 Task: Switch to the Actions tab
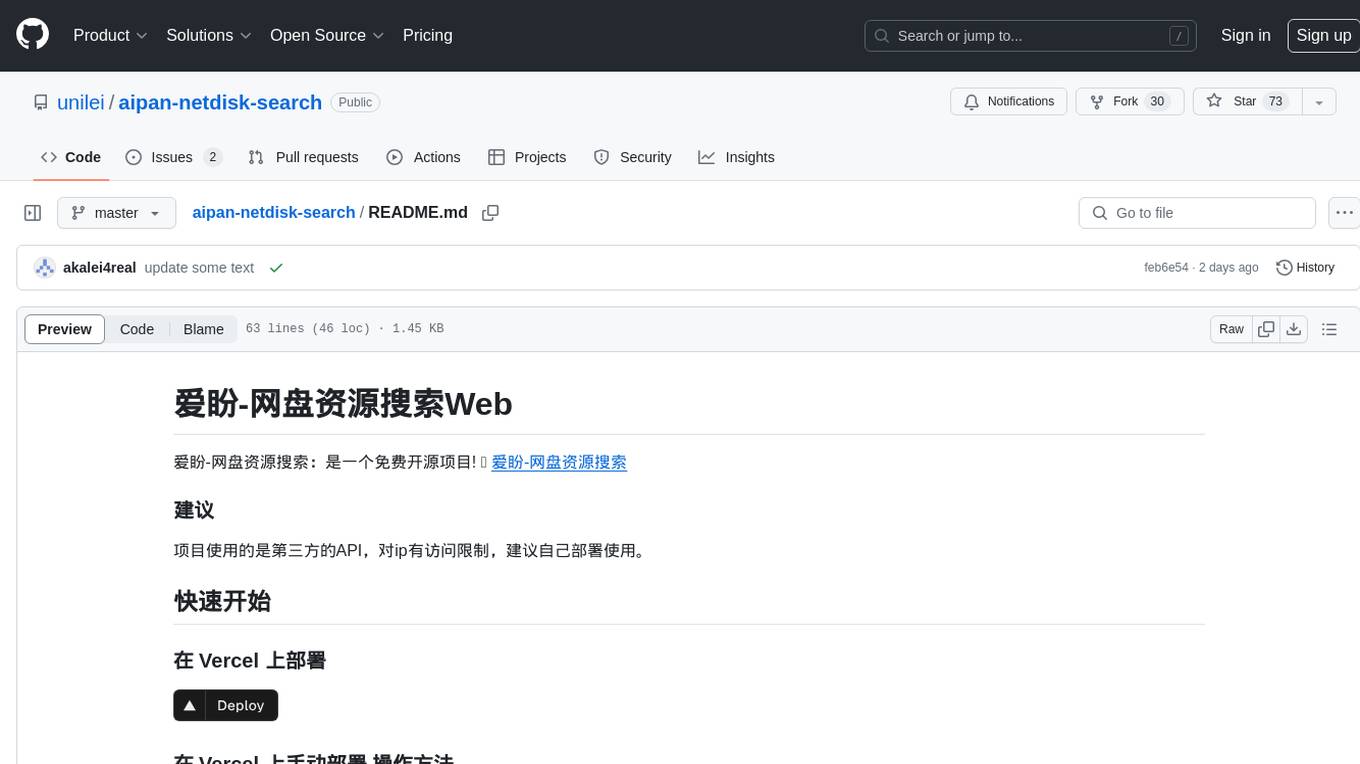(x=423, y=157)
